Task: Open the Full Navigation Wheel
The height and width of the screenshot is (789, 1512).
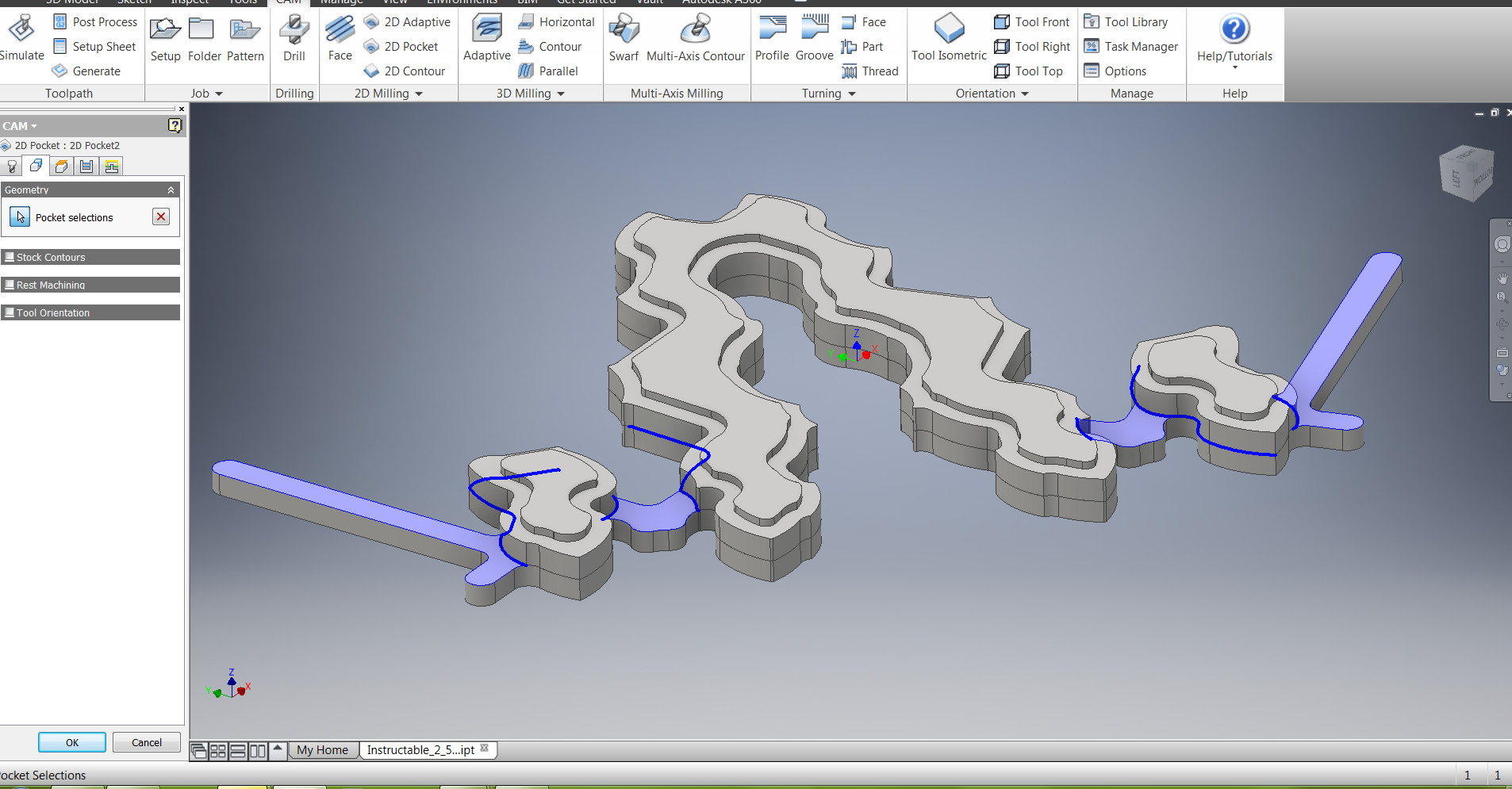Action: click(1502, 244)
